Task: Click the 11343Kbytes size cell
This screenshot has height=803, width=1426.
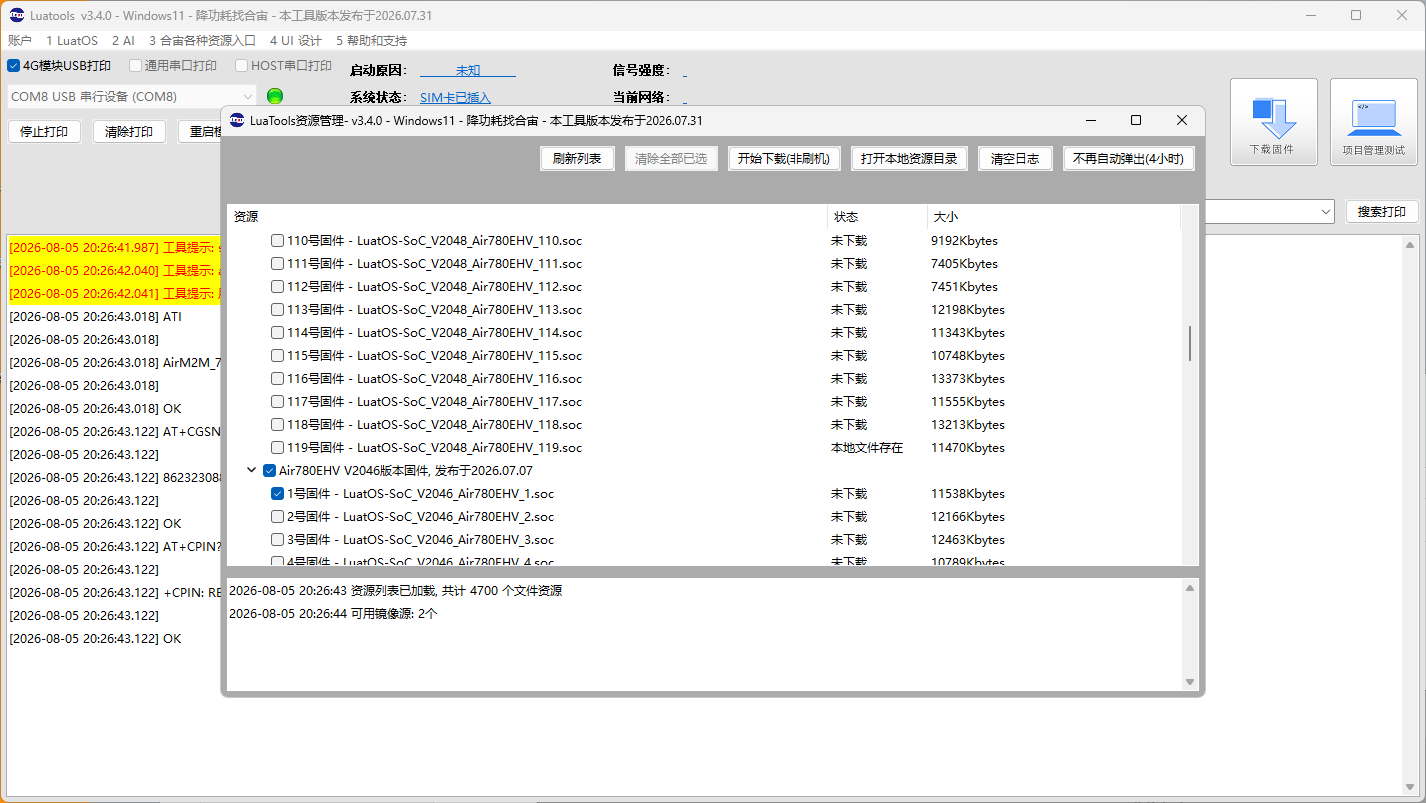Action: click(x=968, y=333)
